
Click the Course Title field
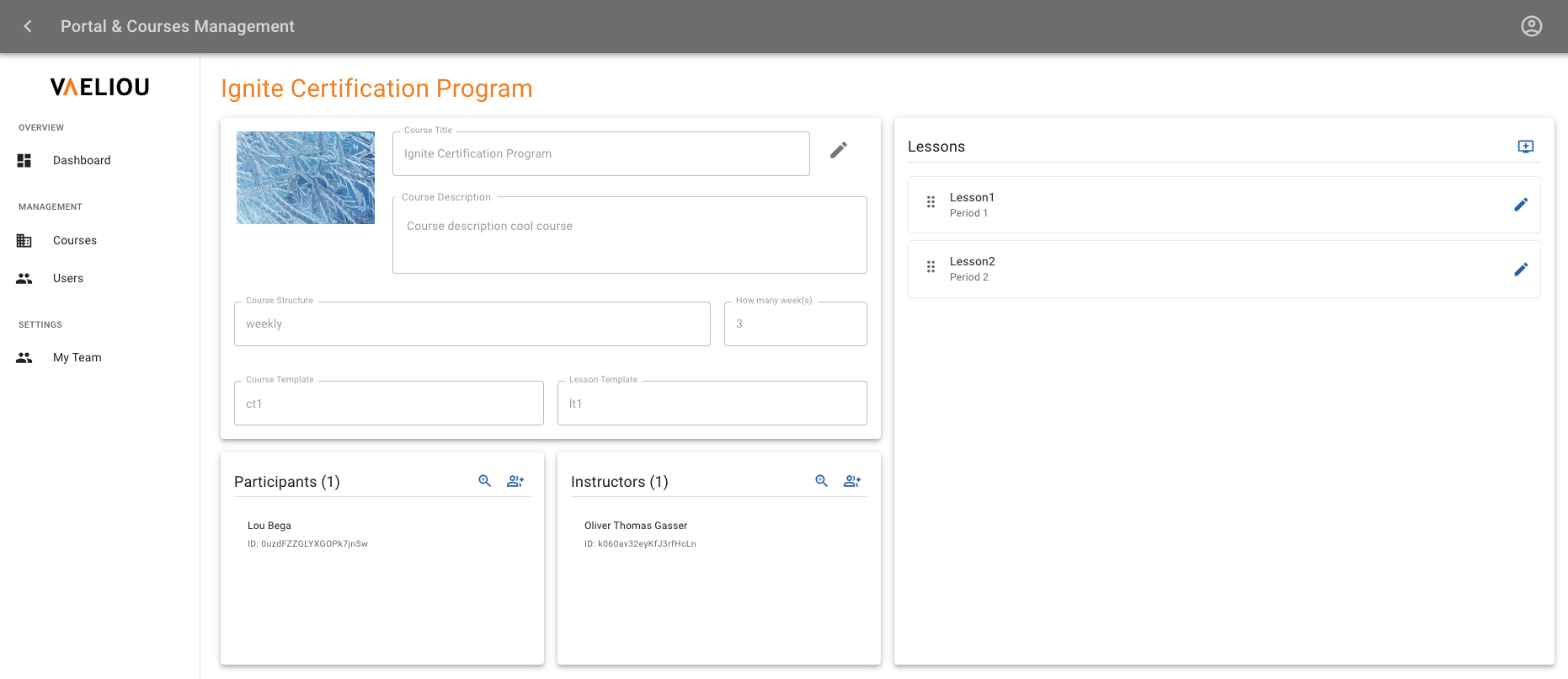(x=601, y=153)
